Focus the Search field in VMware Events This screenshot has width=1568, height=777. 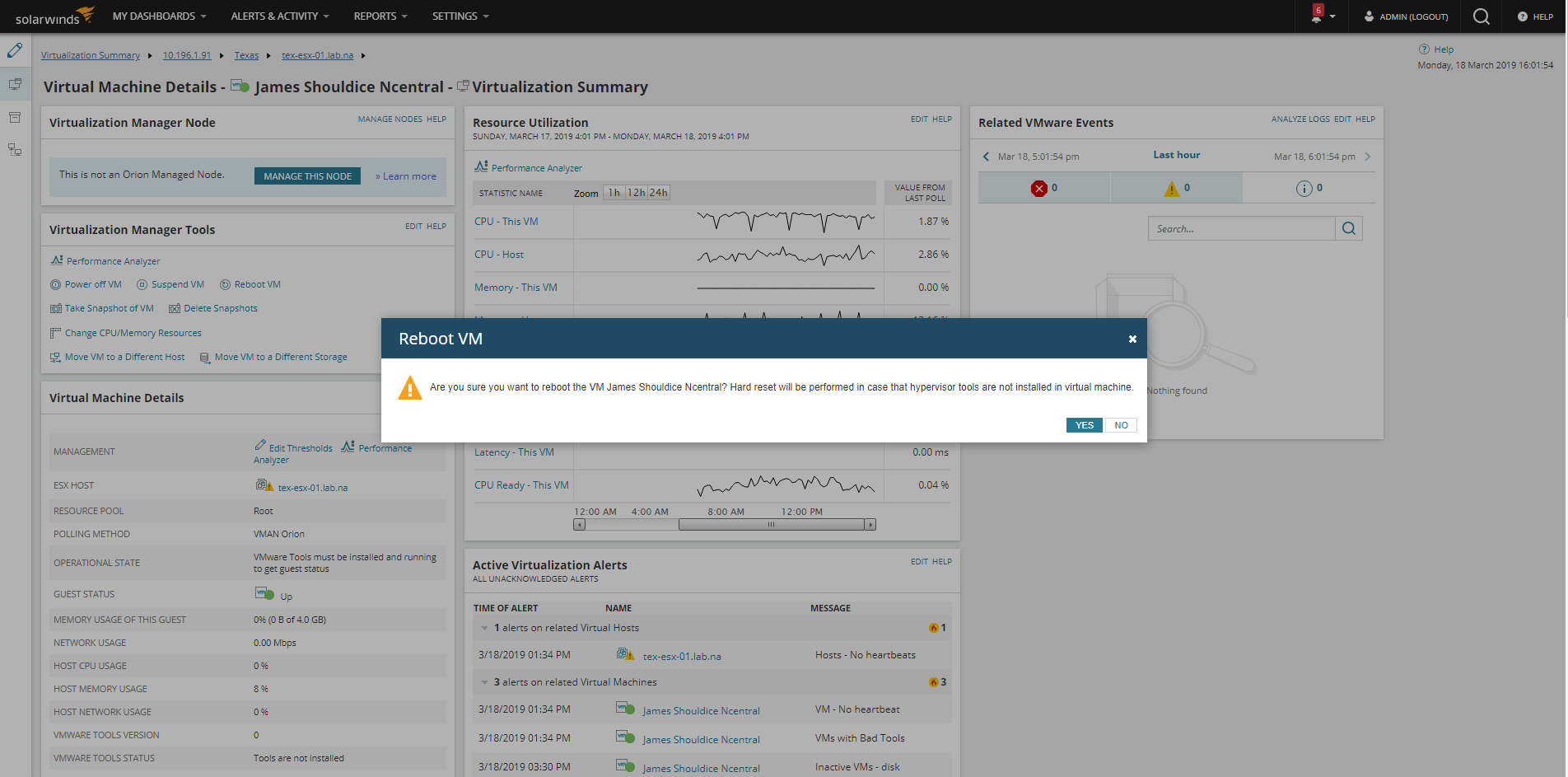point(1242,228)
